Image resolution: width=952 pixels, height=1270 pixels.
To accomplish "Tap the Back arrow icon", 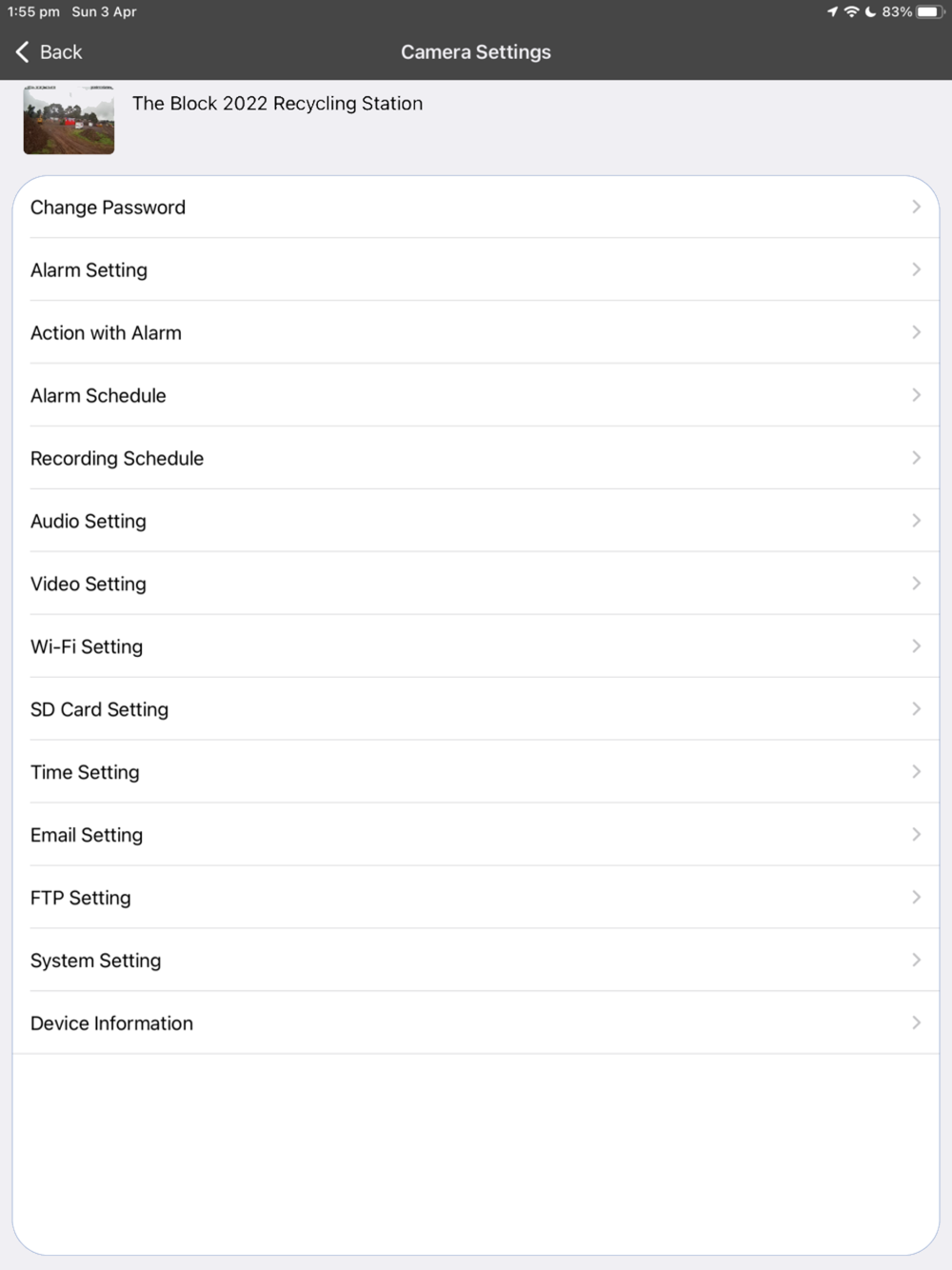I will tap(23, 51).
